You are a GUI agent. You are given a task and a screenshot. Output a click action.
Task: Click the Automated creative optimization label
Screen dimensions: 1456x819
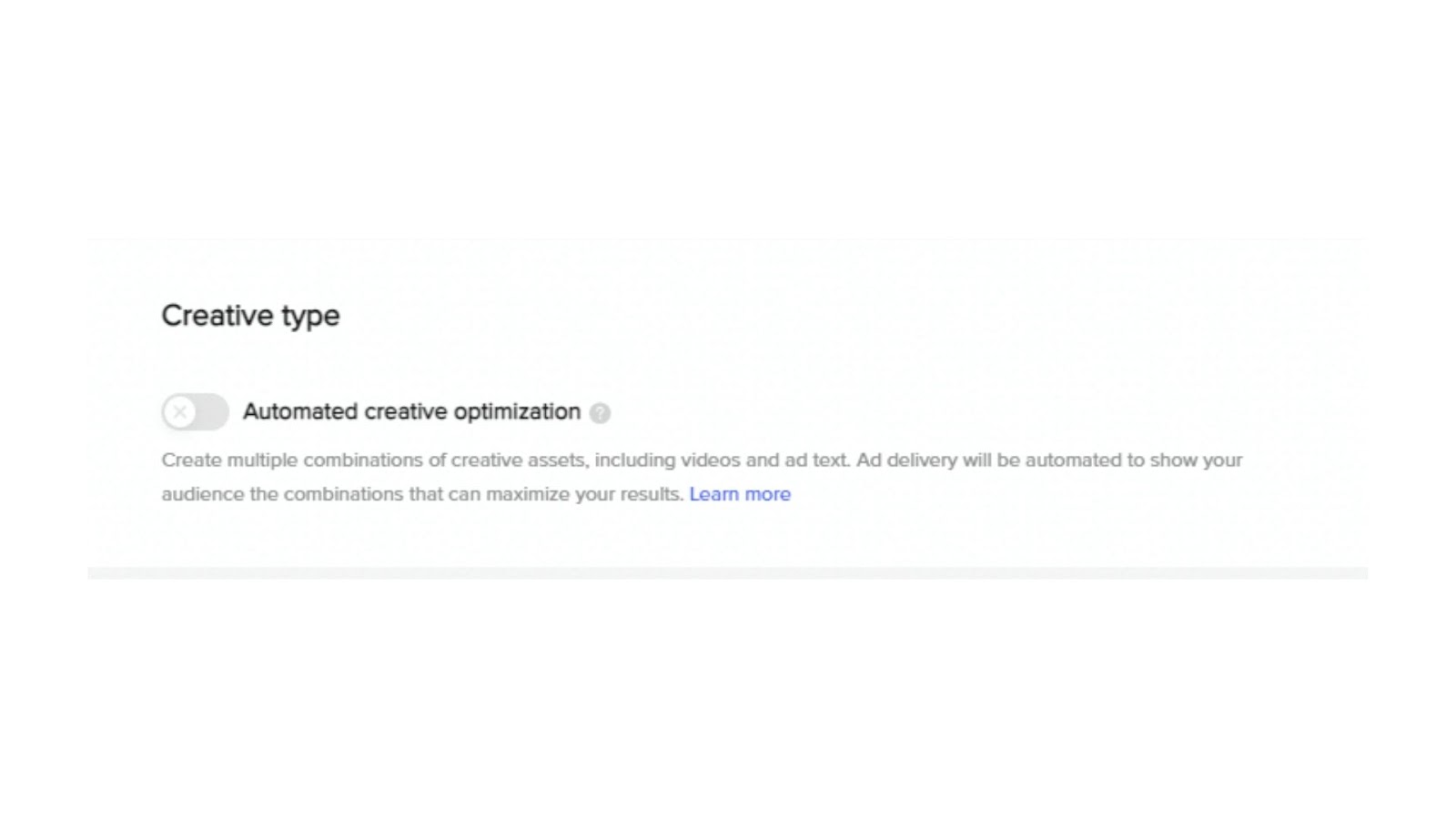coord(411,412)
